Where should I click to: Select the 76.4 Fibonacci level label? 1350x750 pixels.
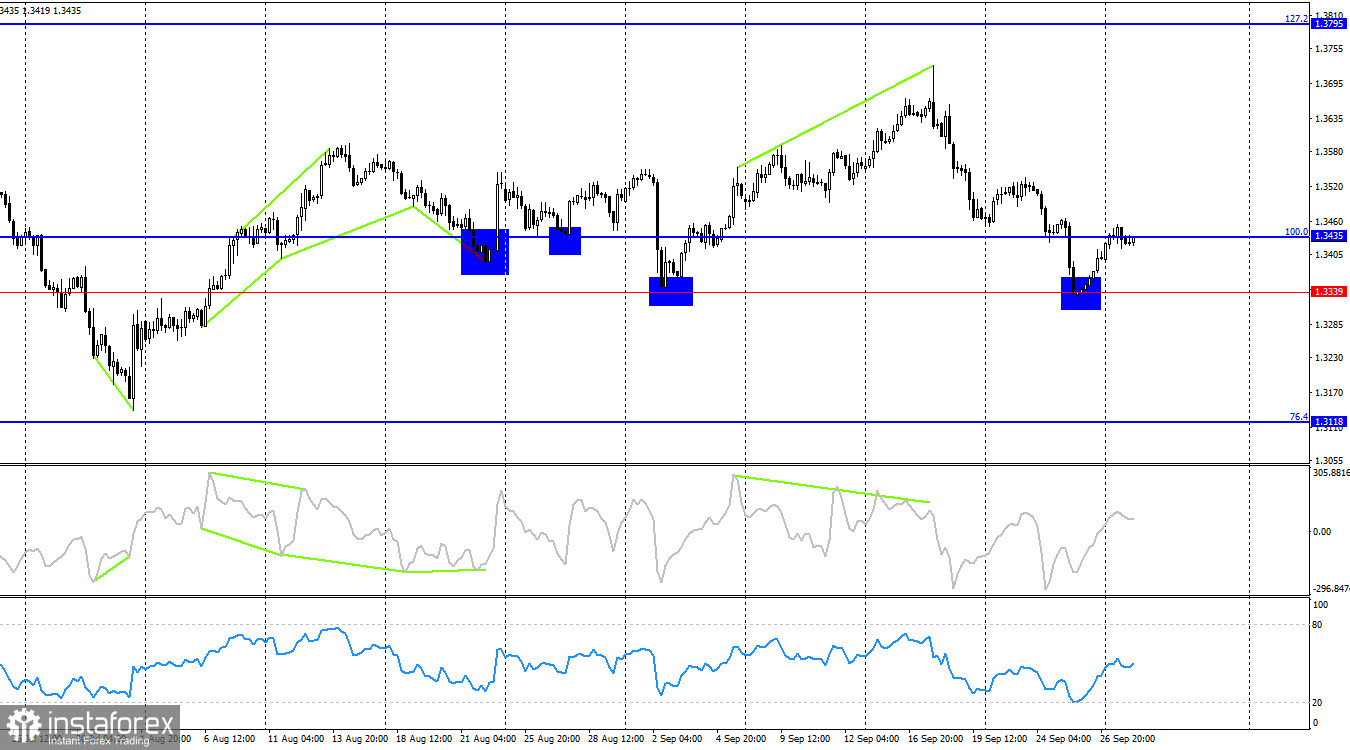point(1299,417)
